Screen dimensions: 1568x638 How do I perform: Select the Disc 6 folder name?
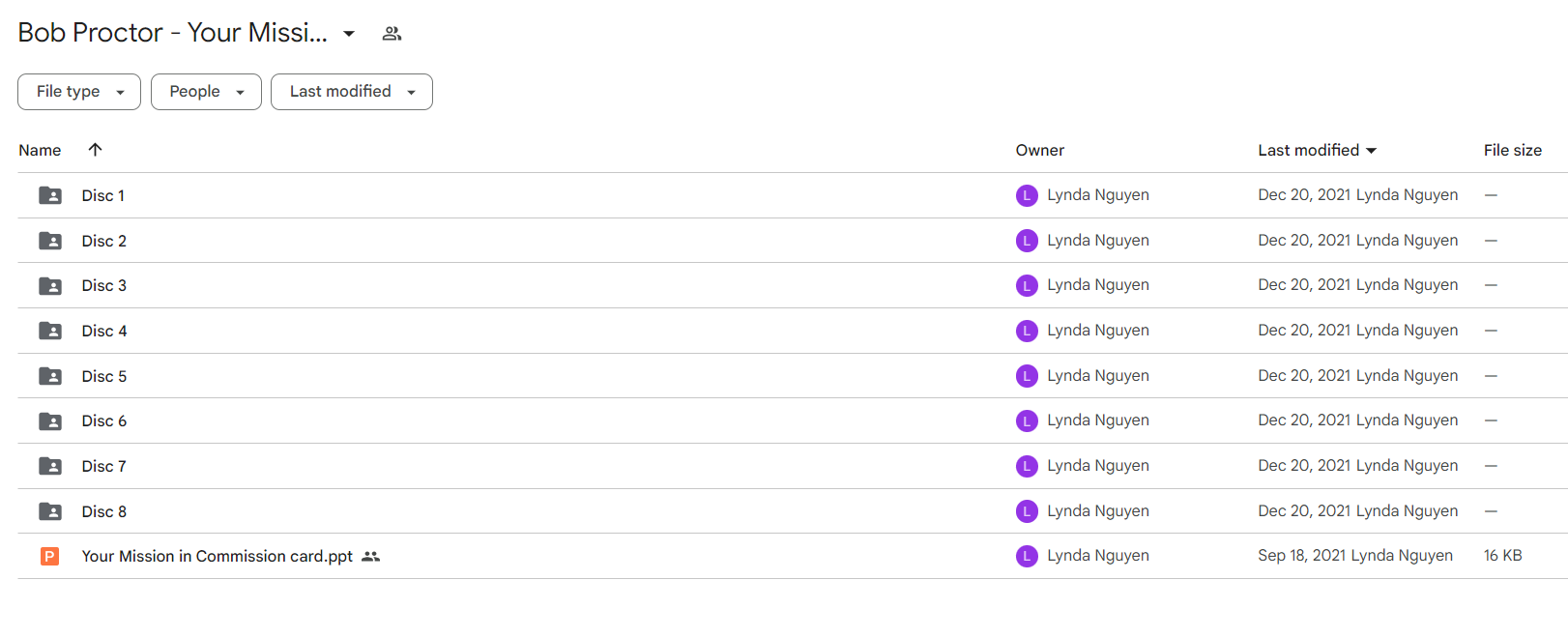pos(104,420)
